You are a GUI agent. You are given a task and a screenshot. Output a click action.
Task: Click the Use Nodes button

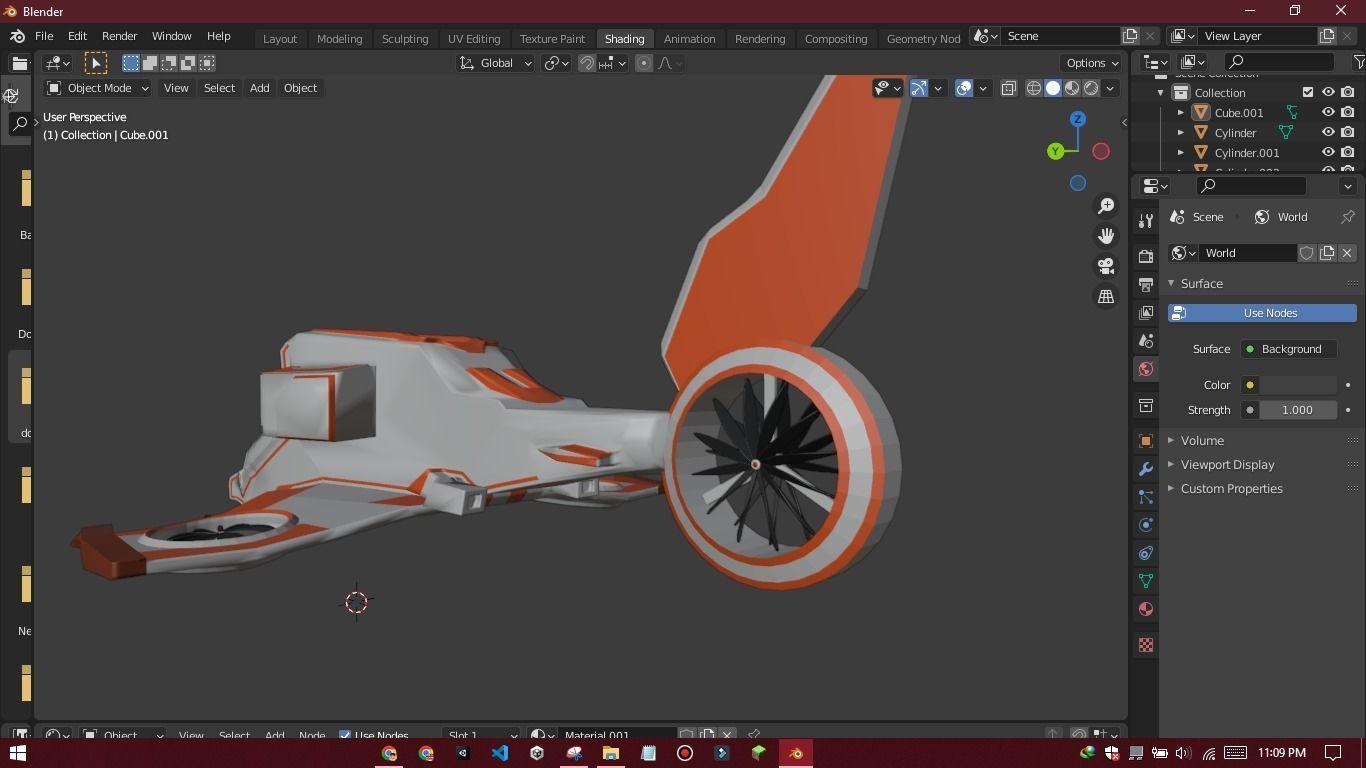1262,313
